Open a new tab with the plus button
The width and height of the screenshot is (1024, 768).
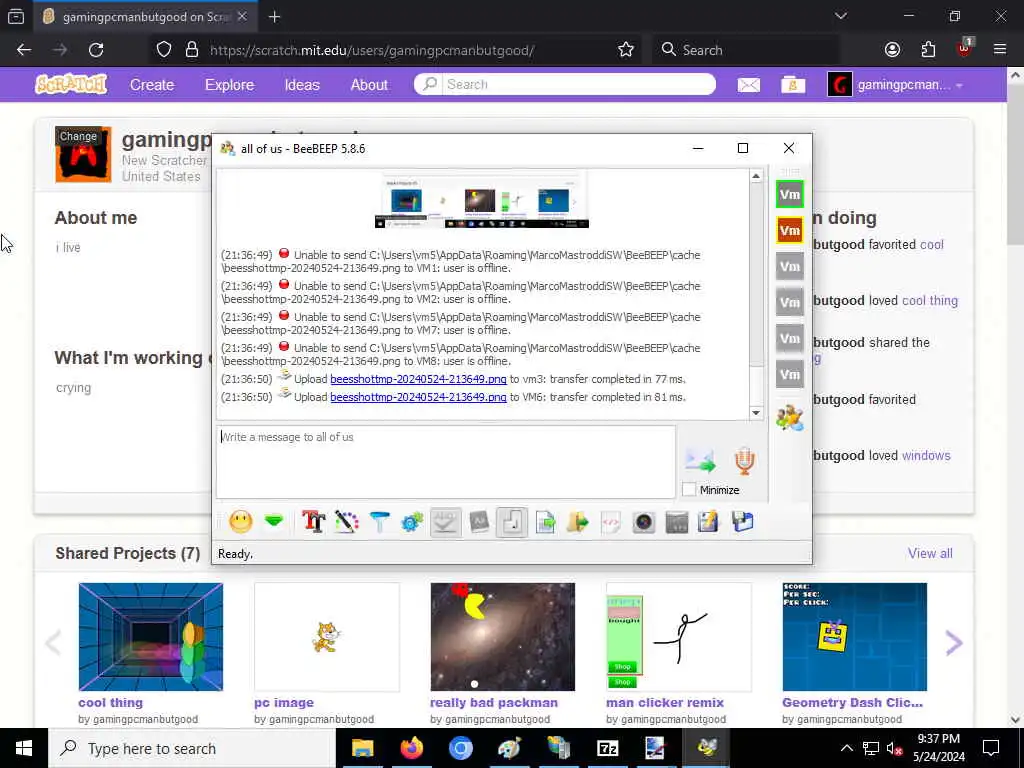coord(274,17)
